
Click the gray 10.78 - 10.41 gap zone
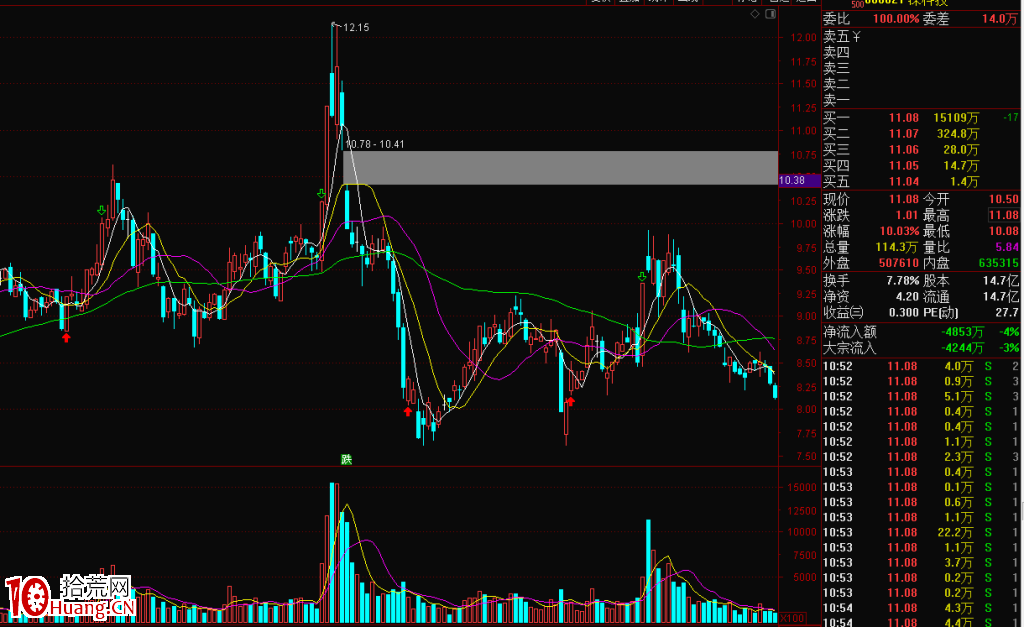point(560,168)
